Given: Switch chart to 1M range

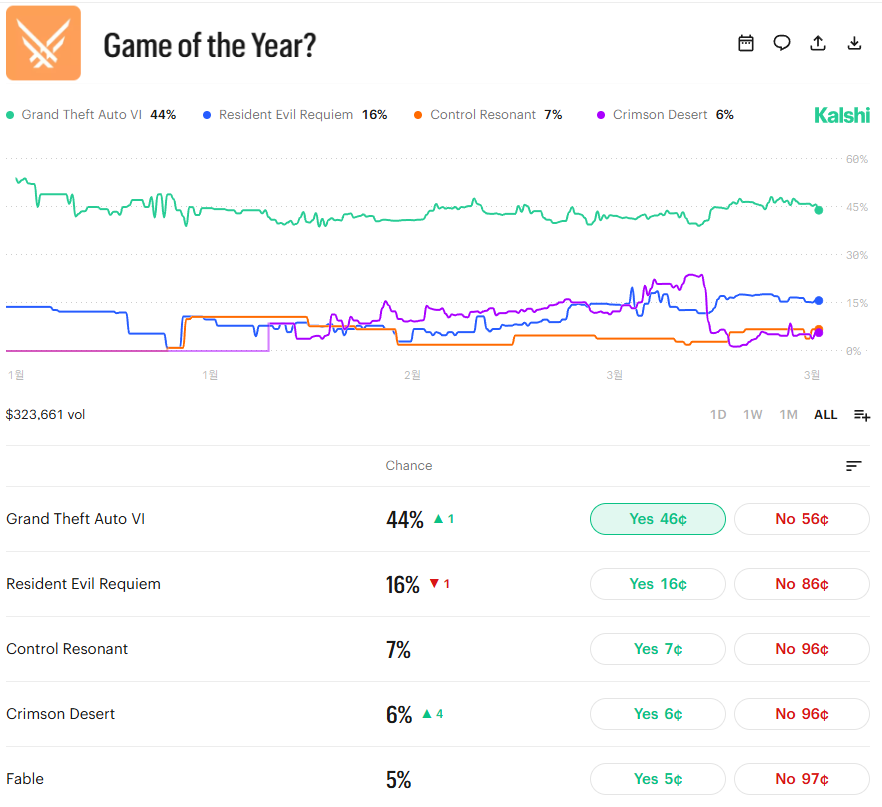Looking at the screenshot, I should click(x=789, y=415).
